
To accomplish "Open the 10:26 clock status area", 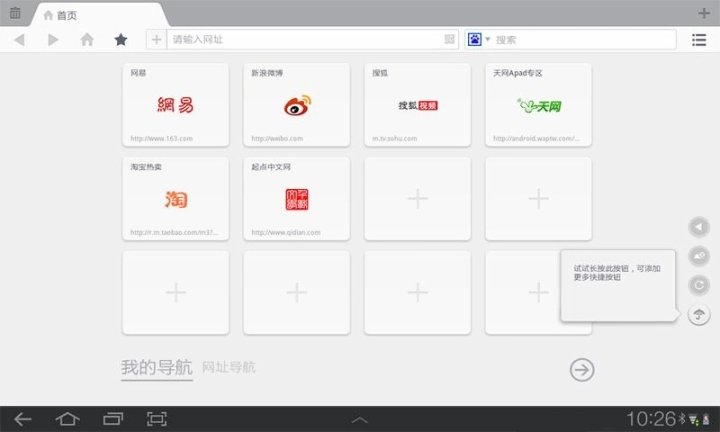I will pyautogui.click(x=669, y=419).
